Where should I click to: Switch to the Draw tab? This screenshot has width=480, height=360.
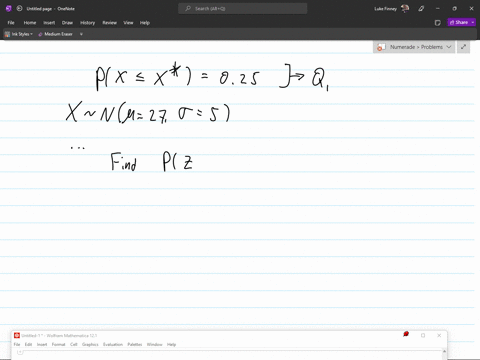point(67,23)
